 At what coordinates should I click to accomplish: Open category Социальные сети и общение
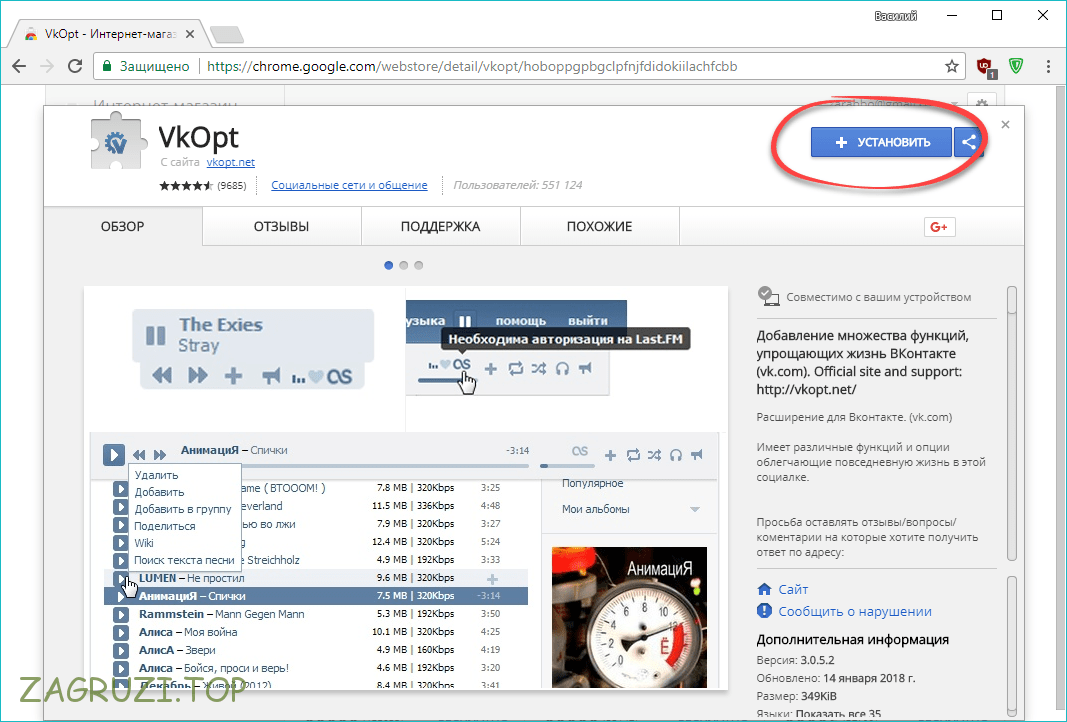point(349,185)
